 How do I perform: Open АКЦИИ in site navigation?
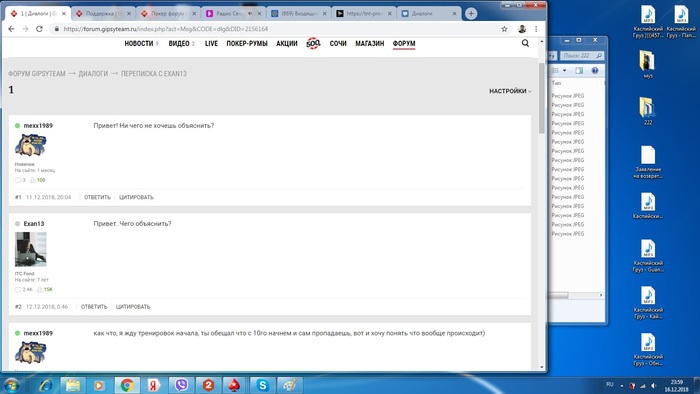coord(287,43)
